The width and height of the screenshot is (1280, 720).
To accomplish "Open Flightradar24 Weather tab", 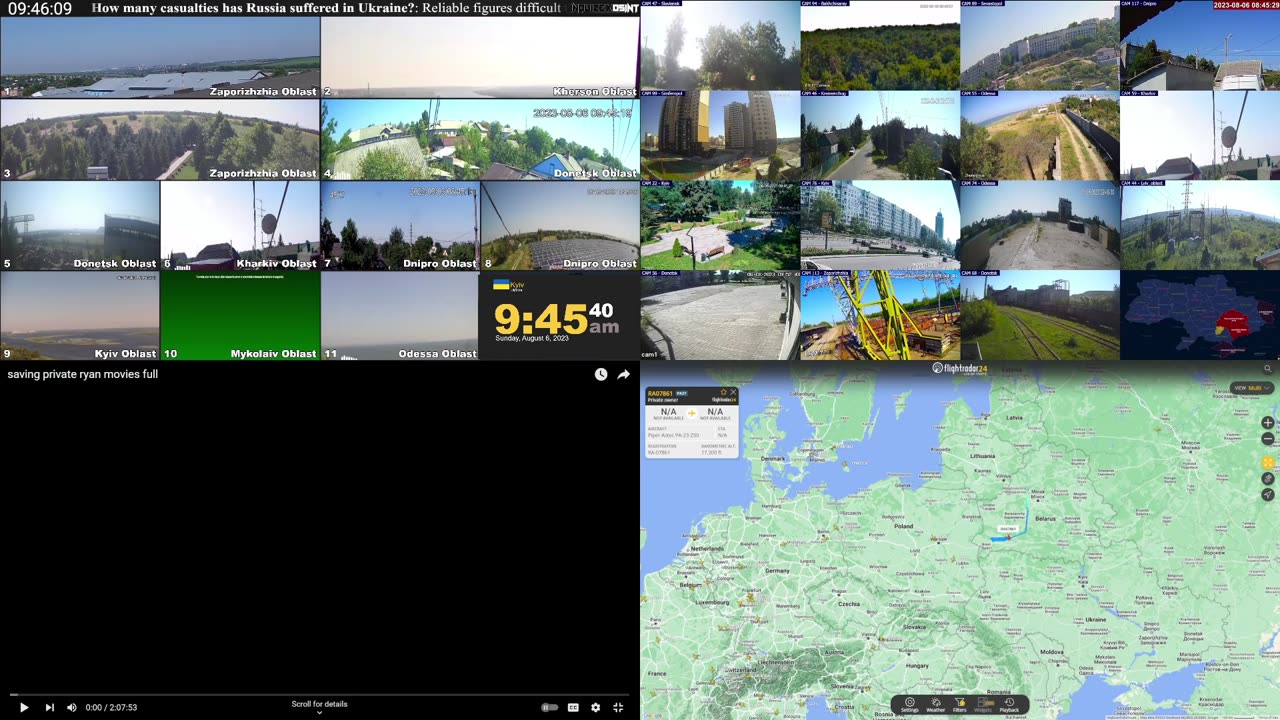I will [x=935, y=705].
